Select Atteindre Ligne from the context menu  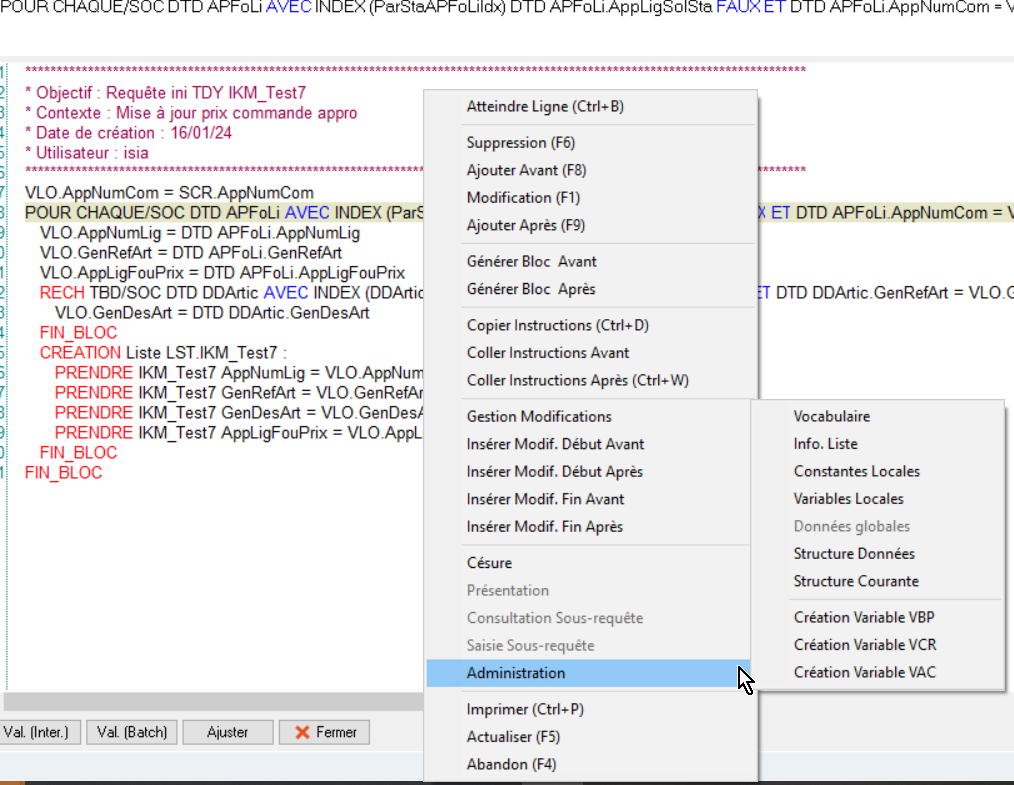click(545, 106)
